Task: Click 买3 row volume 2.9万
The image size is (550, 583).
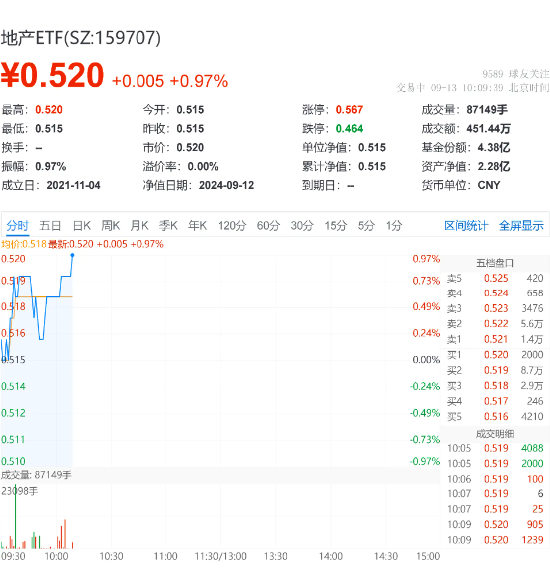Action: click(532, 386)
